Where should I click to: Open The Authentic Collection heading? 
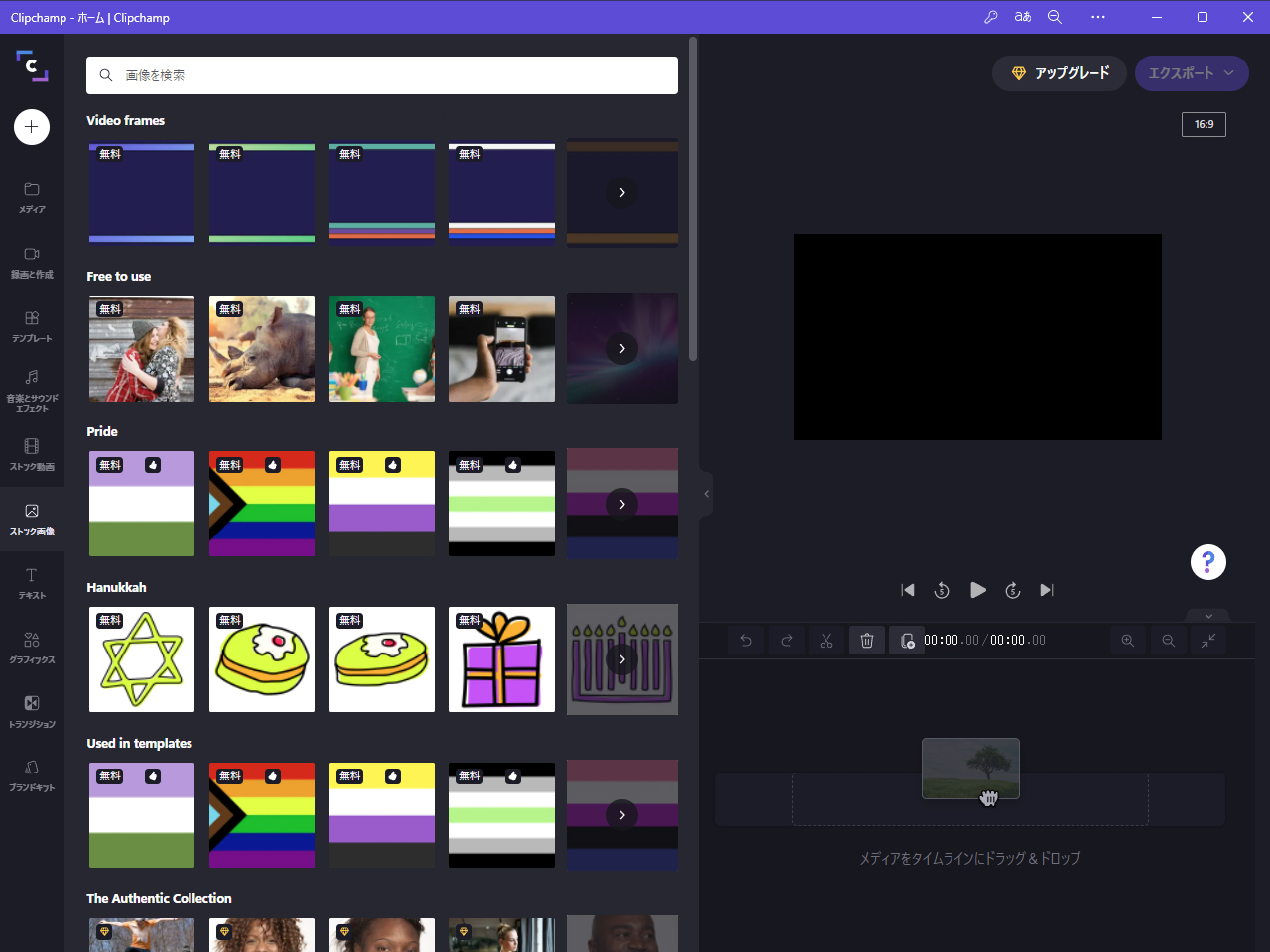pyautogui.click(x=159, y=898)
